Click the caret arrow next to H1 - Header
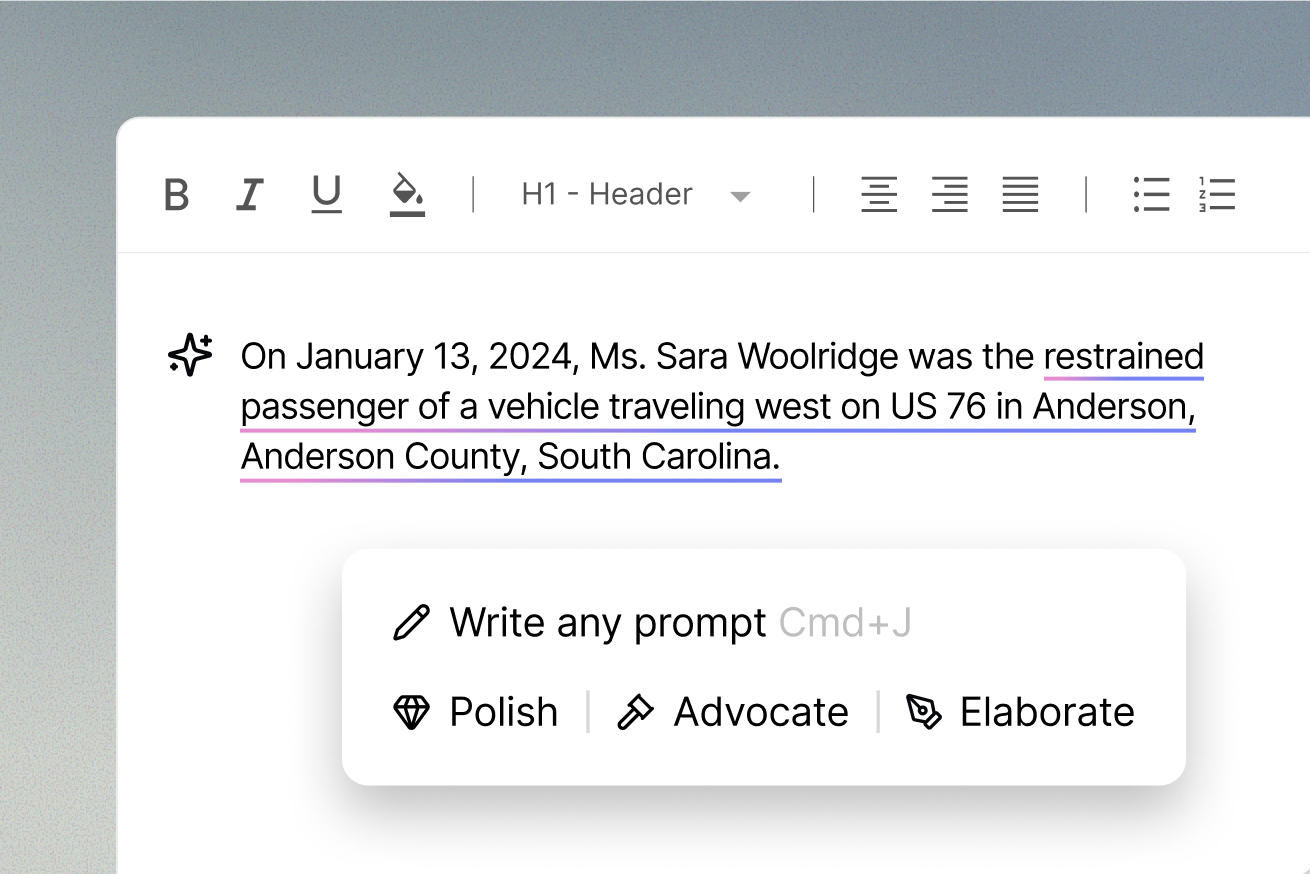 [x=740, y=196]
